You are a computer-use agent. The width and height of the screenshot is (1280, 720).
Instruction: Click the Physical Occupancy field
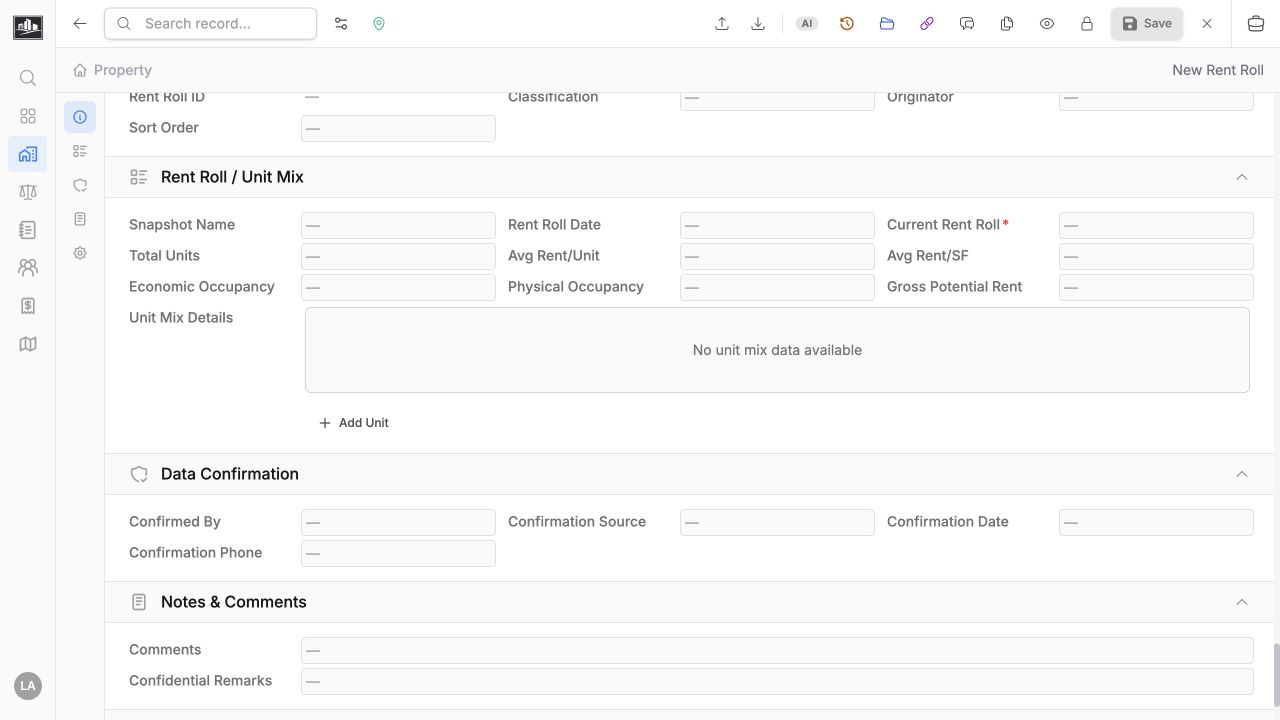coord(777,287)
